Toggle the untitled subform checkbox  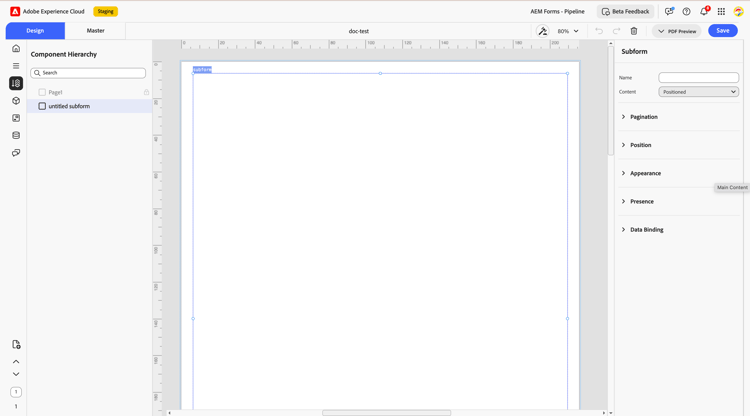(42, 106)
